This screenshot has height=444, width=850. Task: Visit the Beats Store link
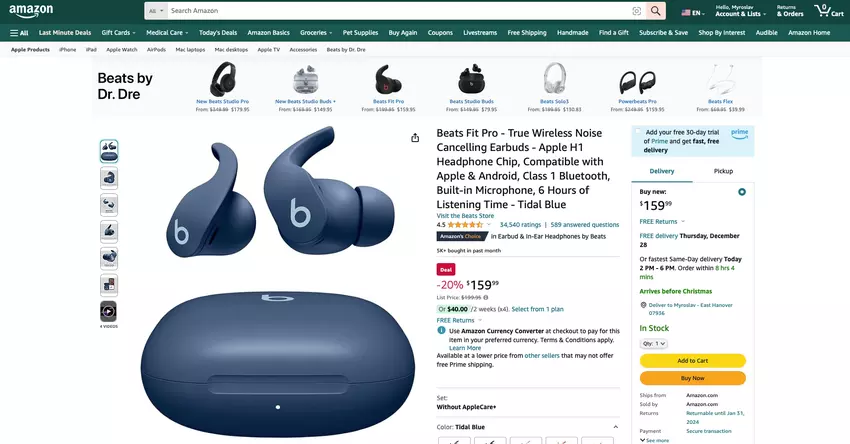pyautogui.click(x=465, y=216)
